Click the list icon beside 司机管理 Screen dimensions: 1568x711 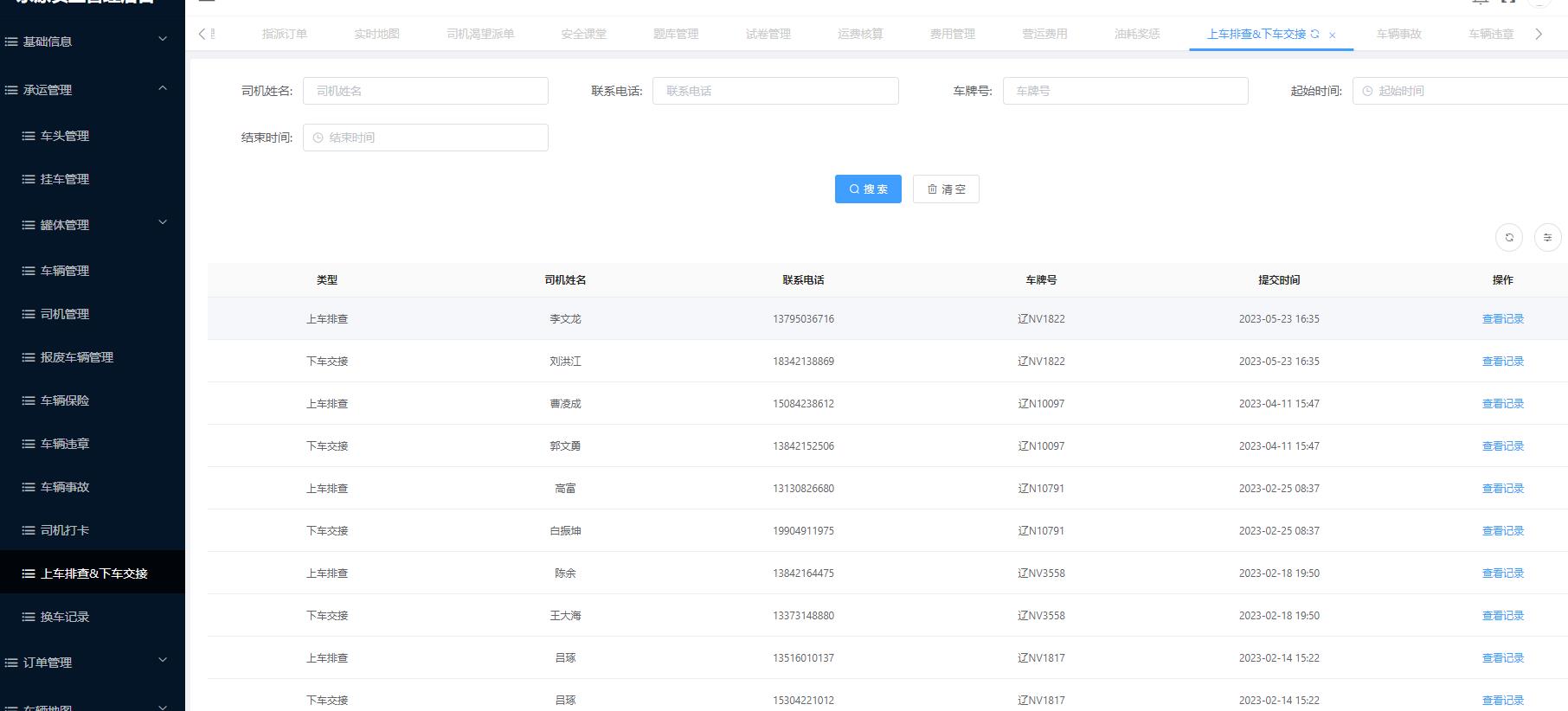pyautogui.click(x=29, y=314)
